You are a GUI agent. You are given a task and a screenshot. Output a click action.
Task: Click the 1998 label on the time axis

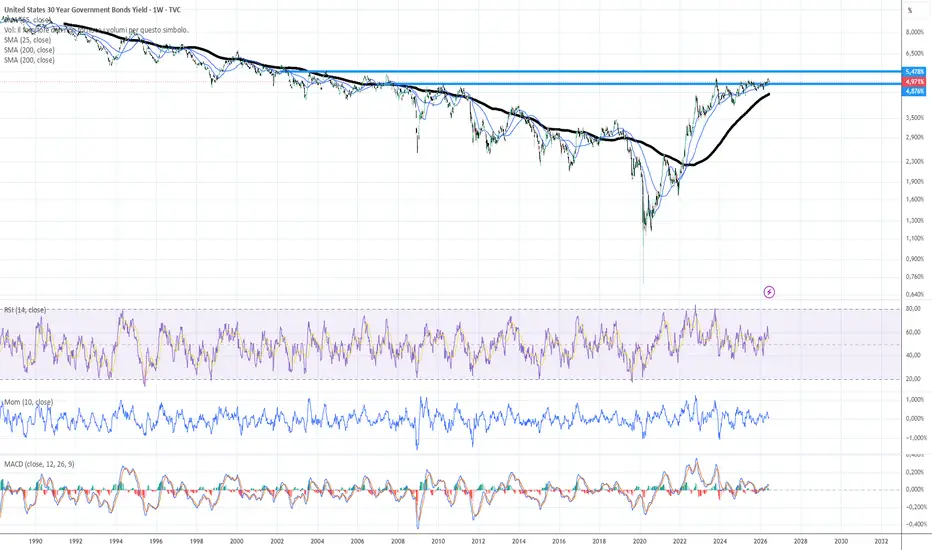pos(197,542)
